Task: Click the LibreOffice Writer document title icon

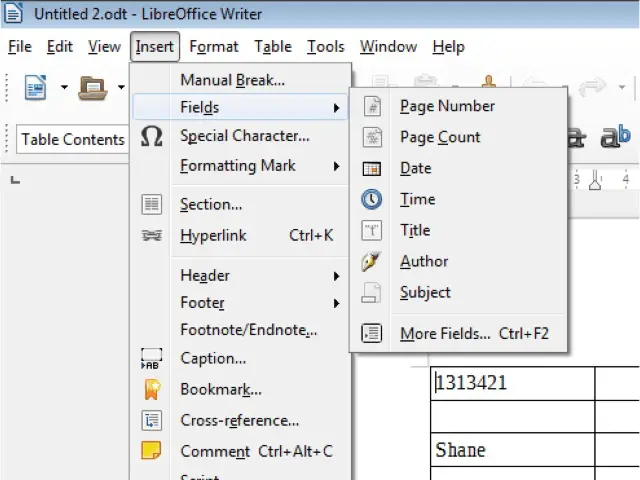Action: click(x=13, y=13)
